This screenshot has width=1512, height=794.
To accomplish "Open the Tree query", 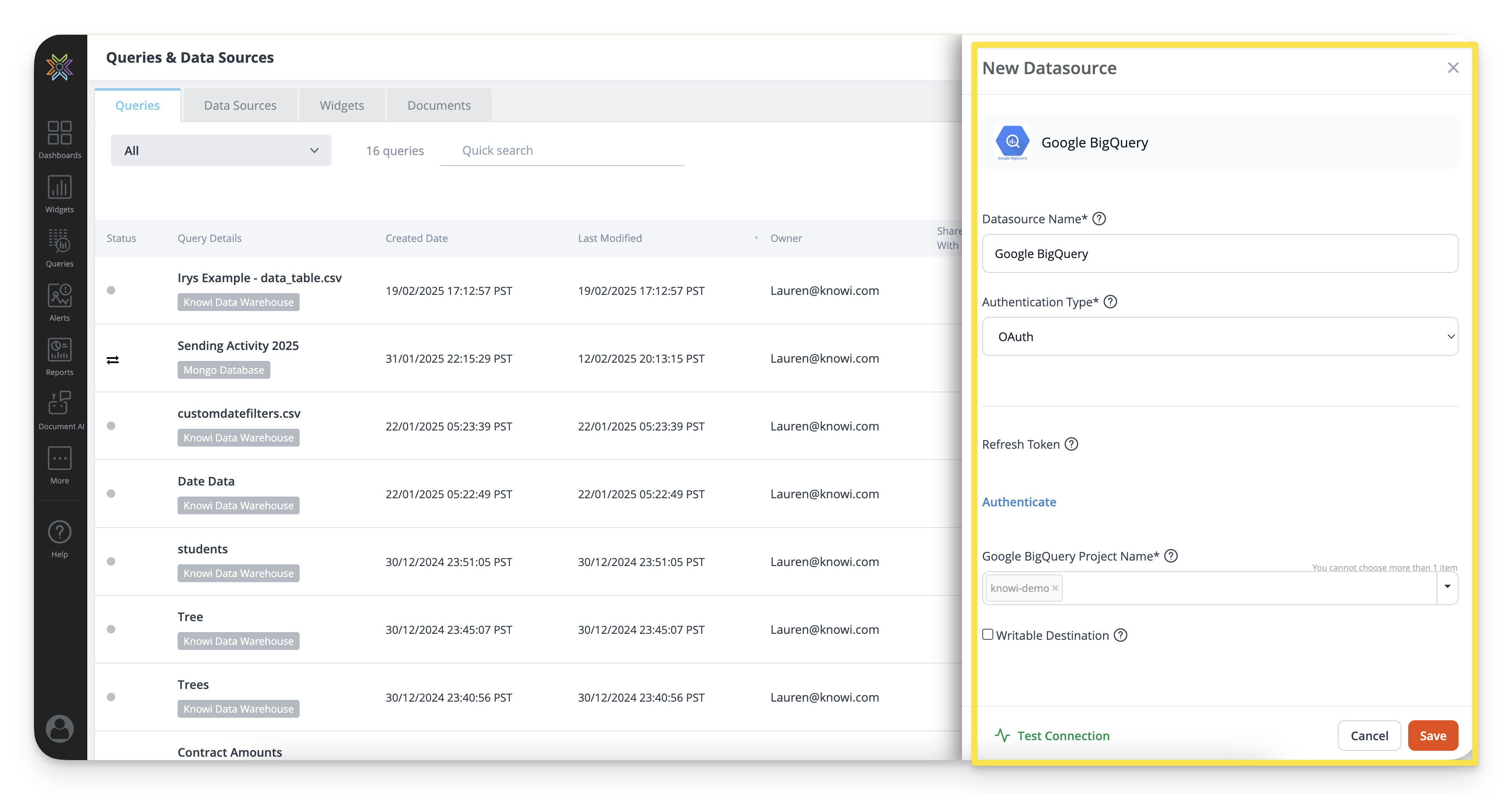I will pos(190,617).
